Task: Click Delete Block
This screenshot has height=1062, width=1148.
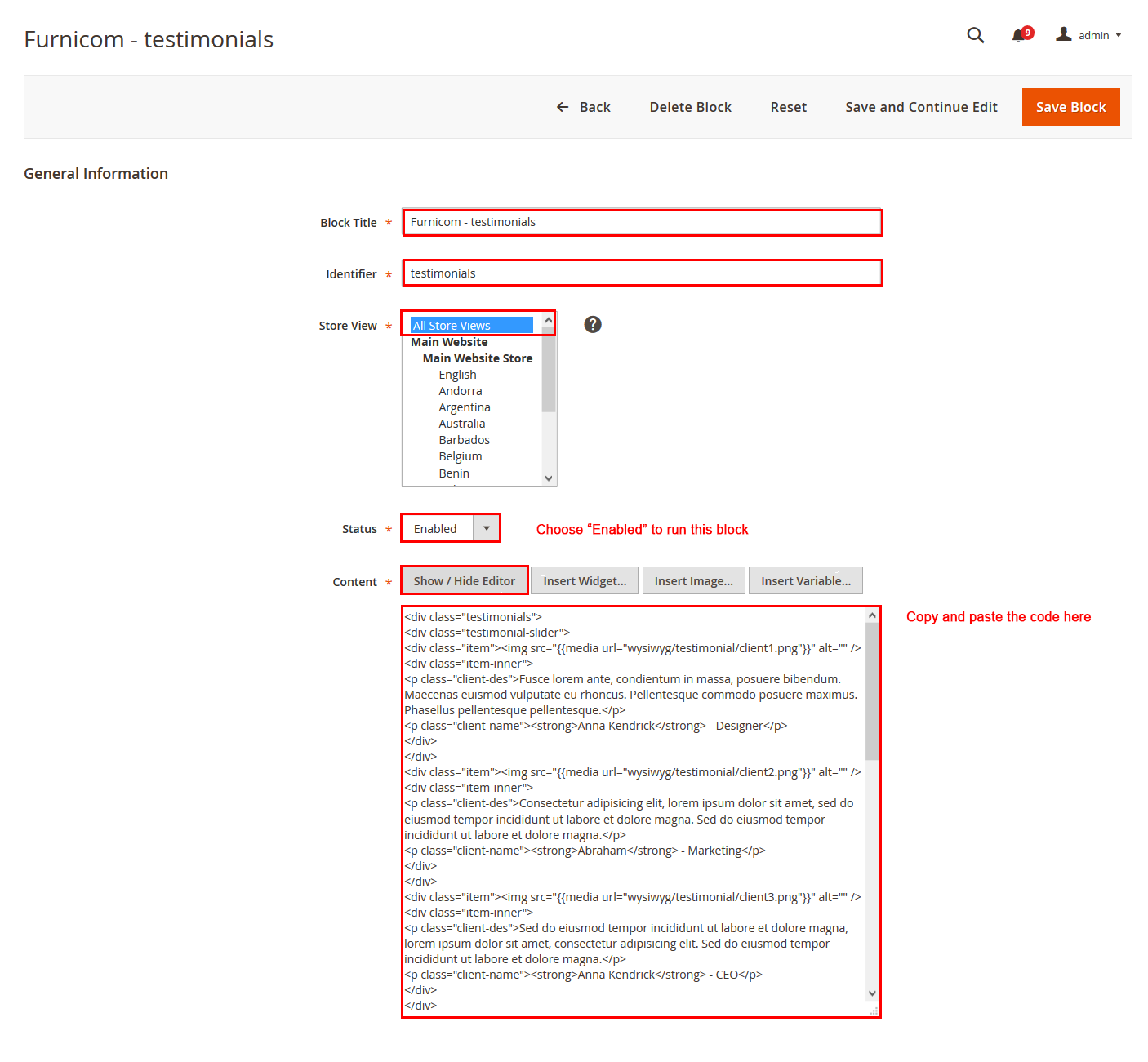Action: click(x=690, y=107)
